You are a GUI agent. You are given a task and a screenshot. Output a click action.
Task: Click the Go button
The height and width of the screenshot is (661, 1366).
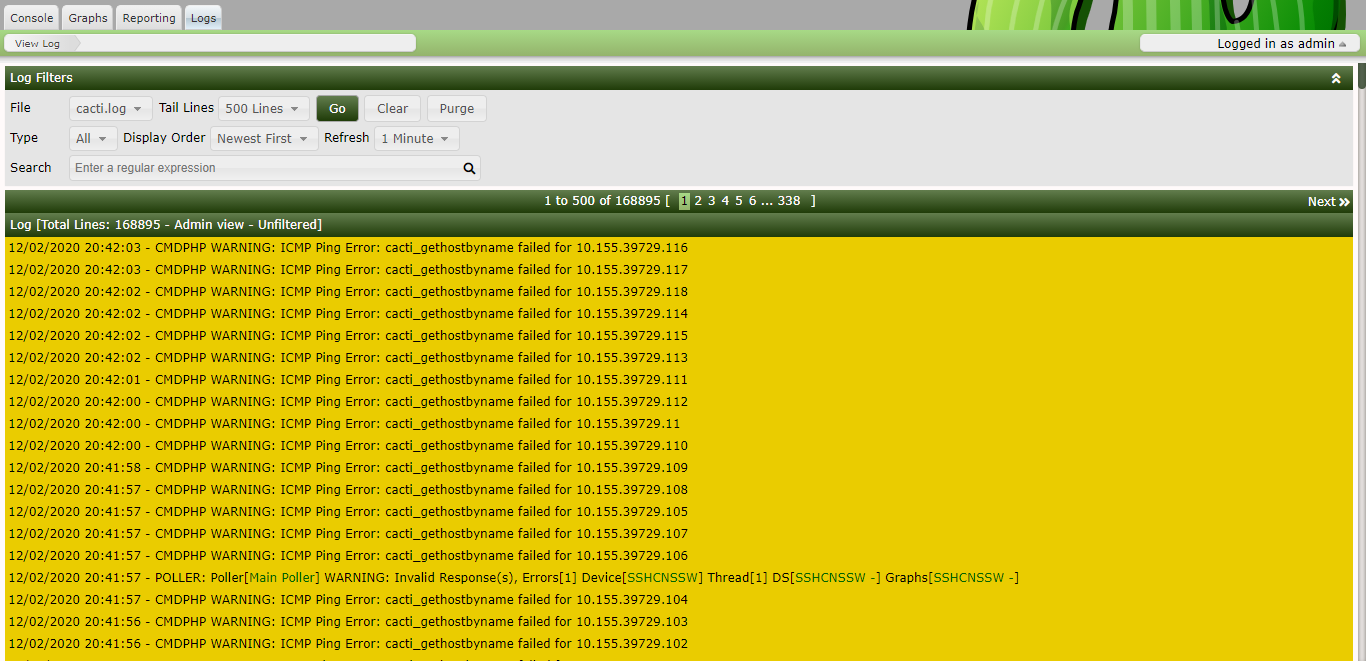click(337, 108)
